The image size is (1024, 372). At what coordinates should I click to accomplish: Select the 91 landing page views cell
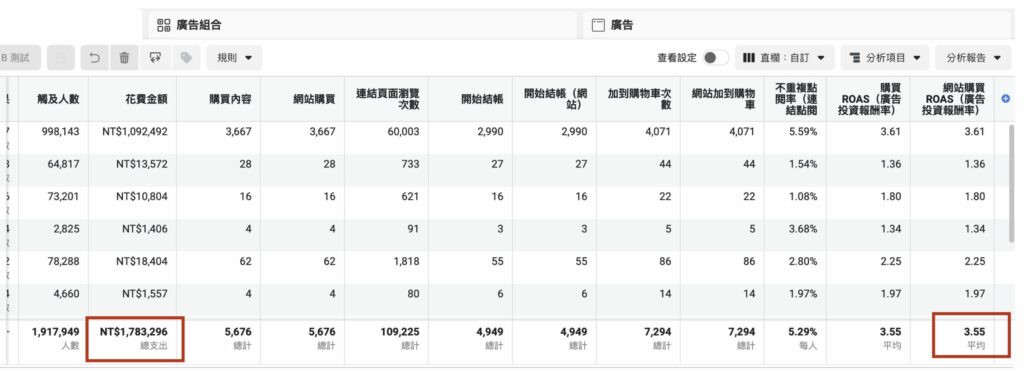point(387,236)
